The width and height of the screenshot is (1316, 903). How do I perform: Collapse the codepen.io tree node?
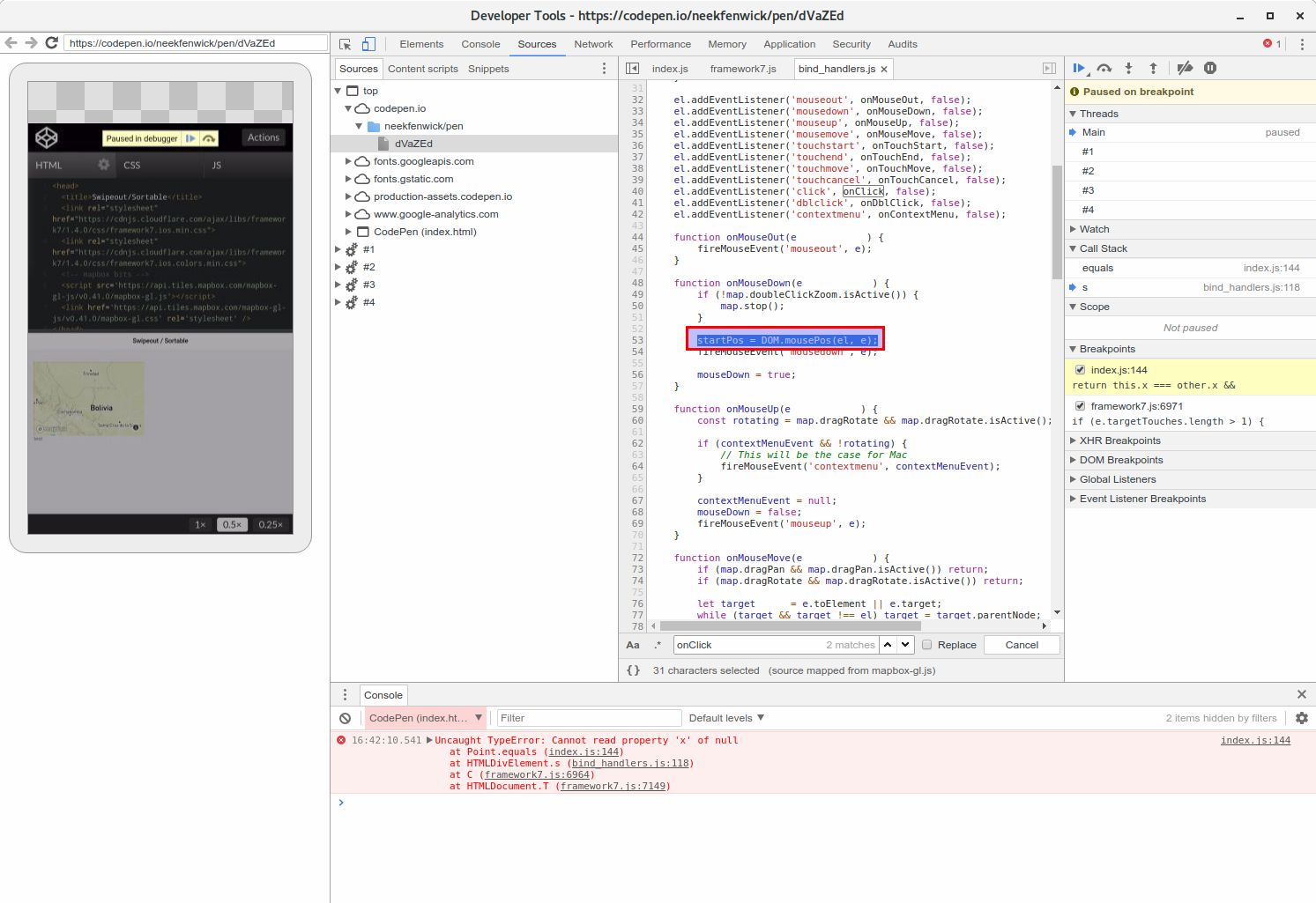[347, 108]
